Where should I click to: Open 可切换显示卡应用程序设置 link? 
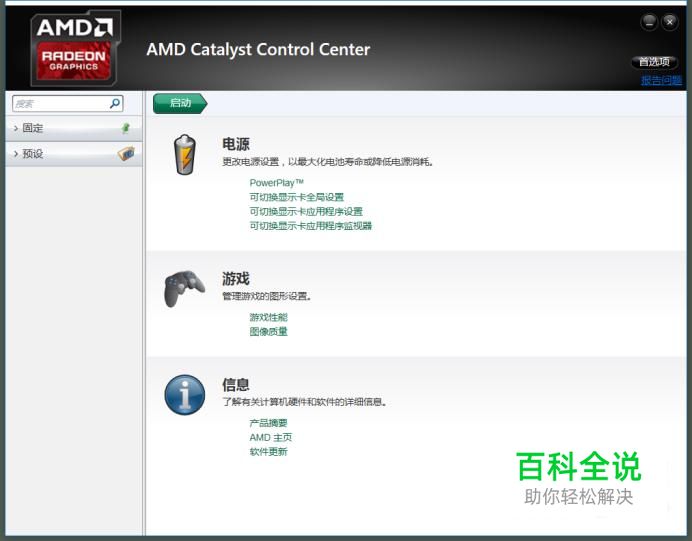(306, 211)
